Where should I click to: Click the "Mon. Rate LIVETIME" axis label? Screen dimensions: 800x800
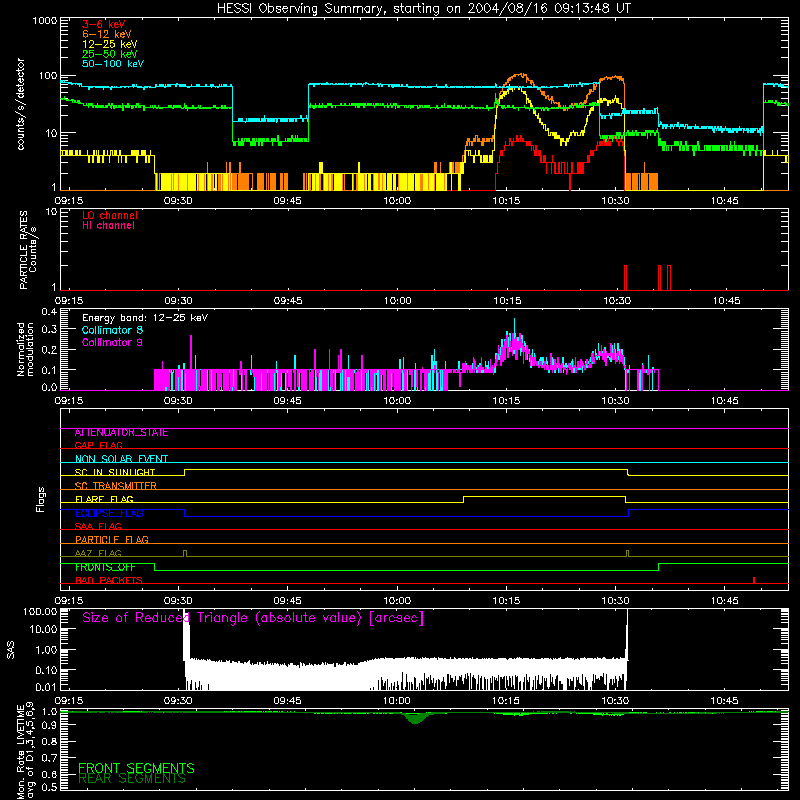pyautogui.click(x=20, y=751)
